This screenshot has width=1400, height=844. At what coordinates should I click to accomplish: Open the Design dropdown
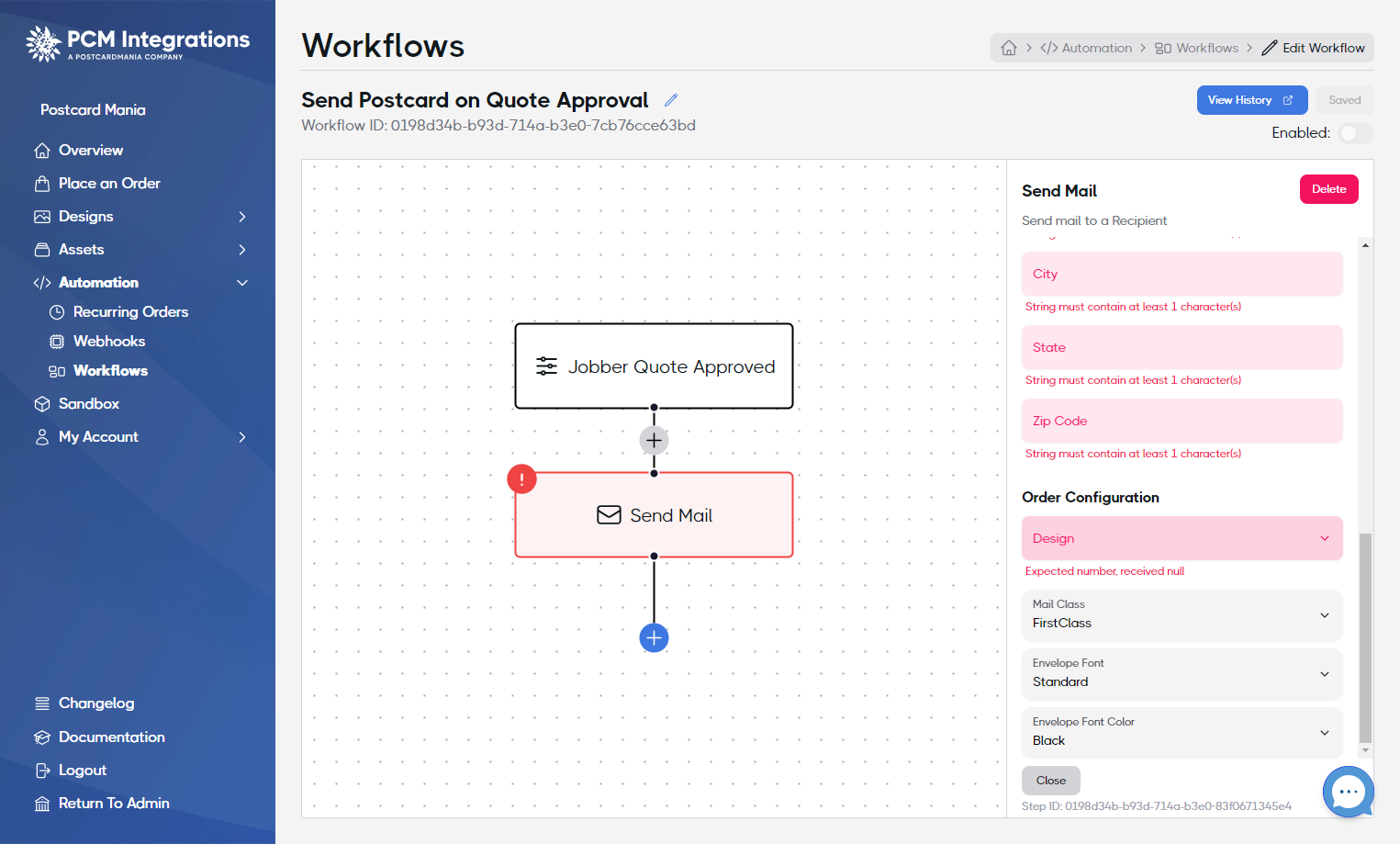click(1182, 538)
